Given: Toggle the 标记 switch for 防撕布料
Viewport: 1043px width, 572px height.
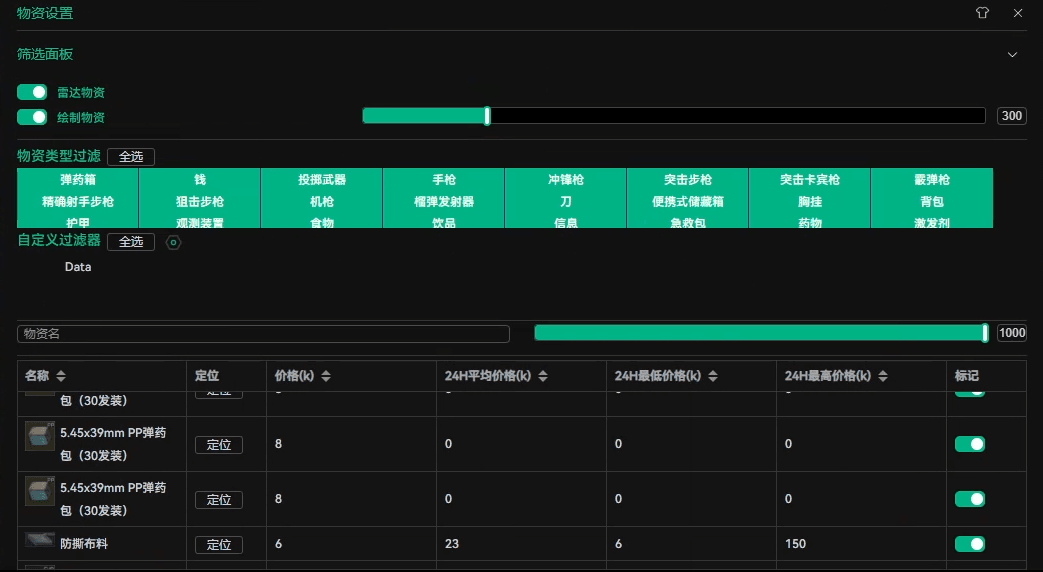Looking at the screenshot, I should pyautogui.click(x=969, y=544).
